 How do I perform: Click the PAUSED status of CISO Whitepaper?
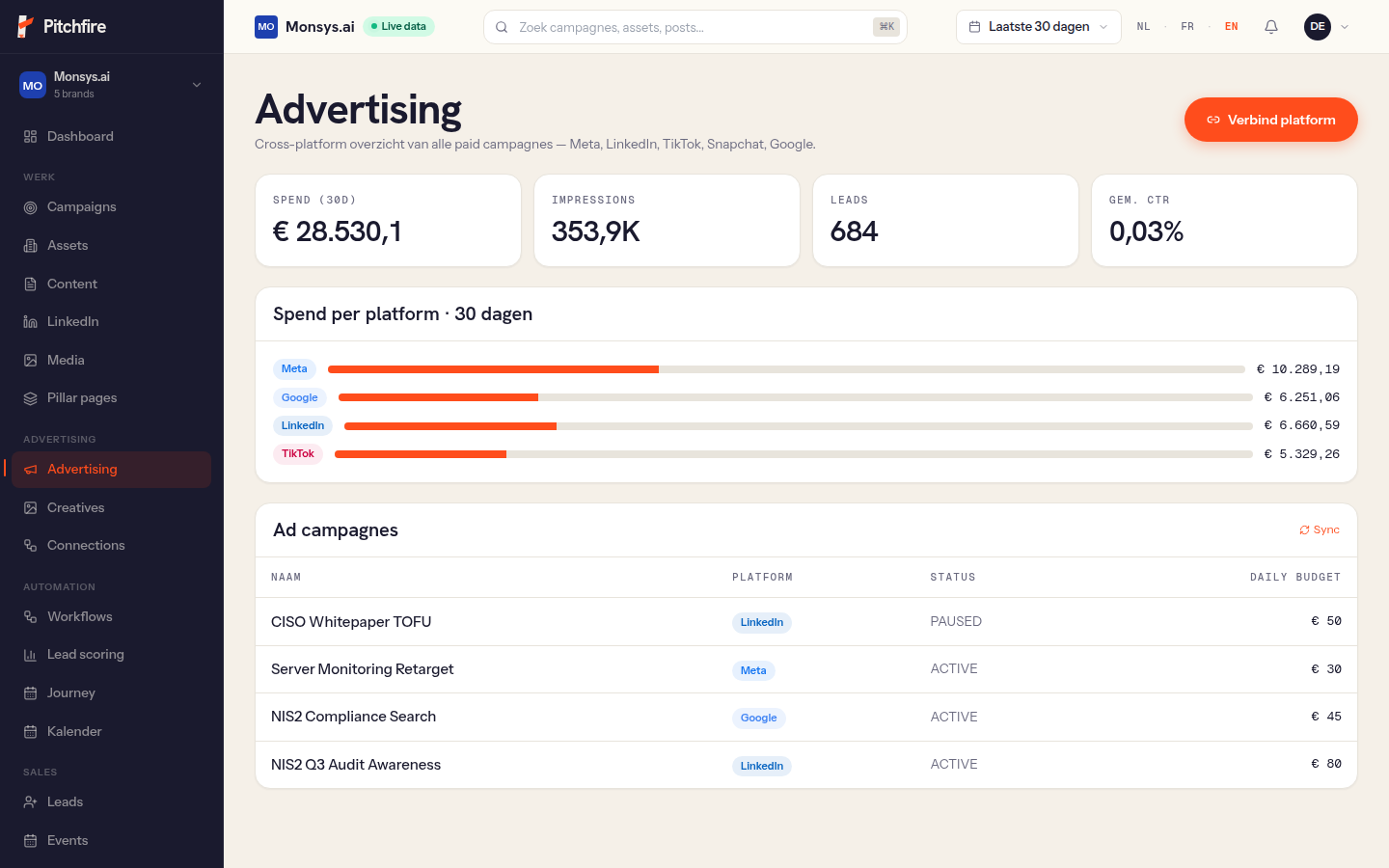pos(956,622)
